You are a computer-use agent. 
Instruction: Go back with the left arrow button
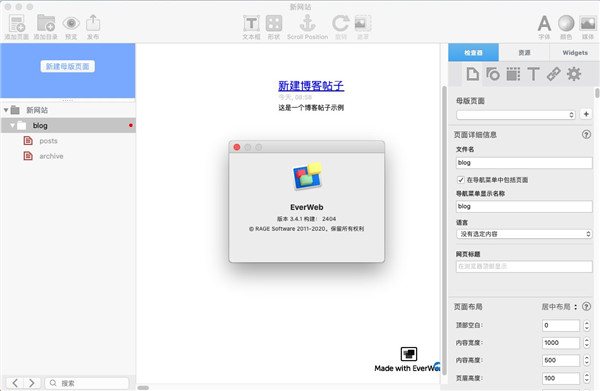[15, 383]
